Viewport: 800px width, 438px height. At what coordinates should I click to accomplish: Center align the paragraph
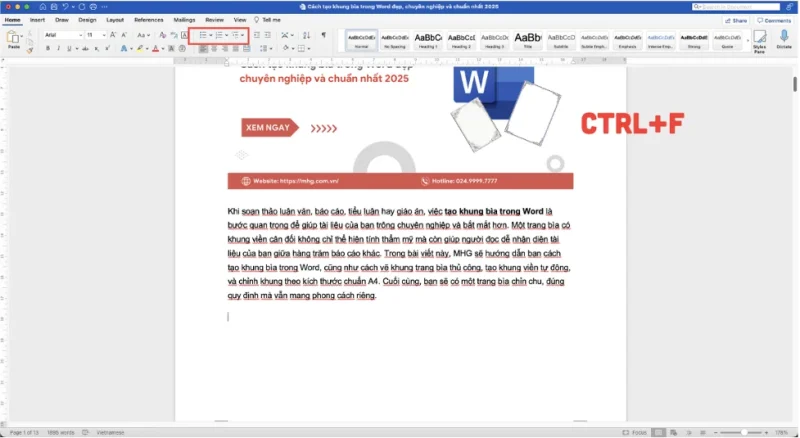click(214, 48)
